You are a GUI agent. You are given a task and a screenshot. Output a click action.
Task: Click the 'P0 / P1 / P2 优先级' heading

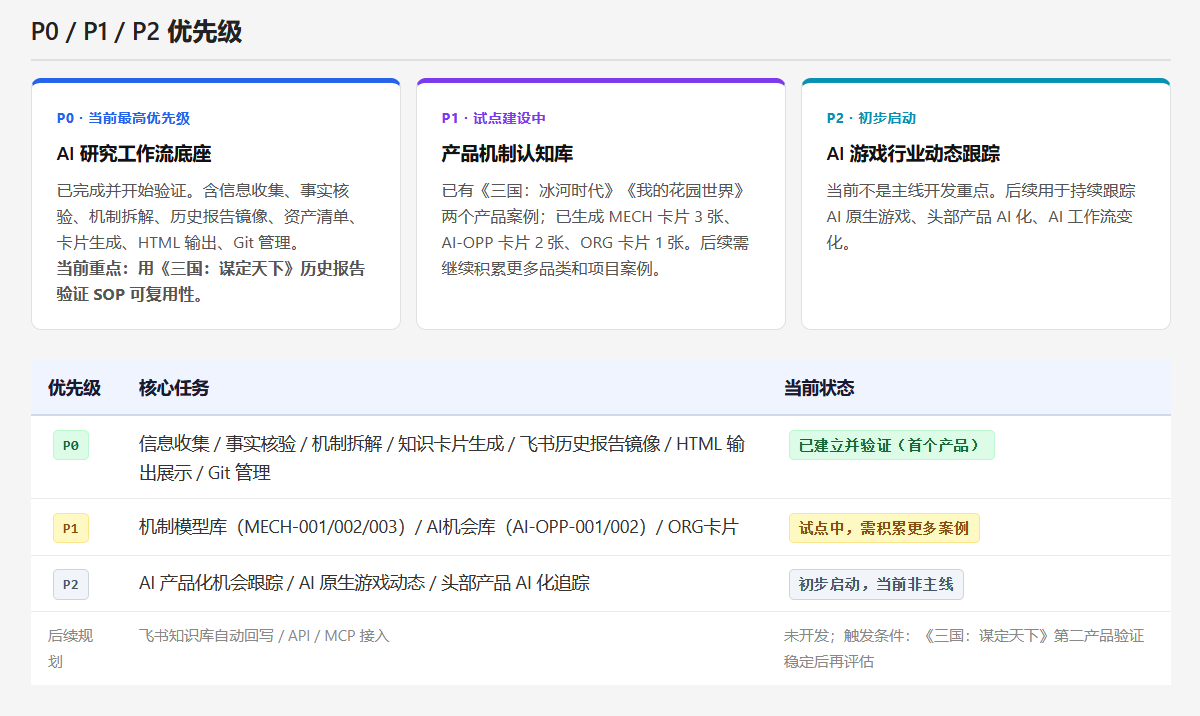(x=136, y=32)
